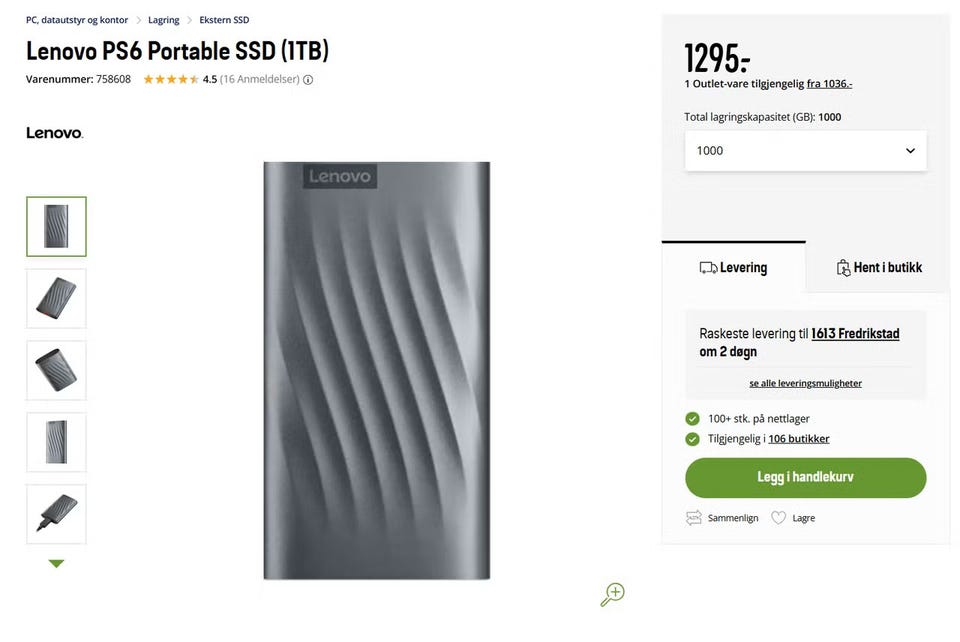Open the 106 butikker availability link
960x642 pixels.
coord(798,439)
